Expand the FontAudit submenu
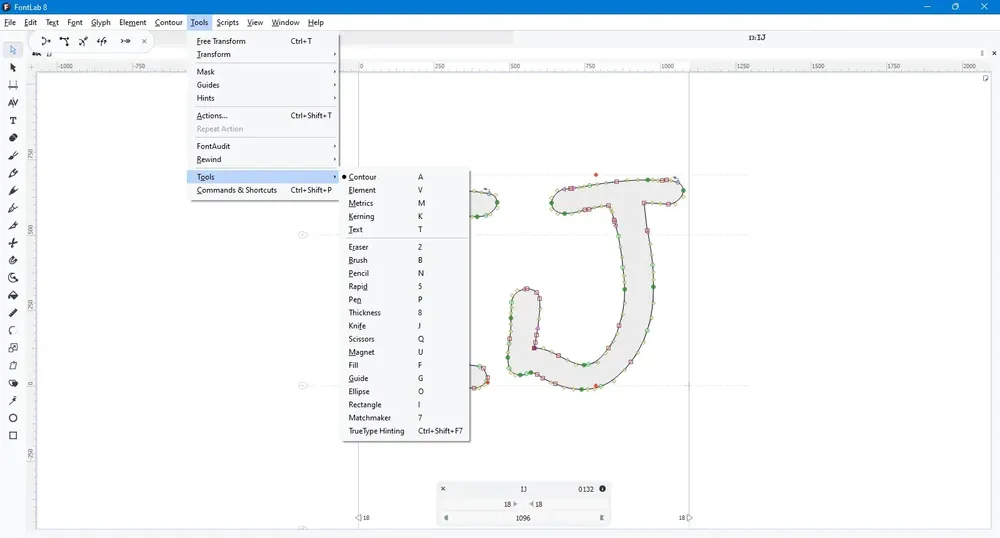 (x=264, y=146)
